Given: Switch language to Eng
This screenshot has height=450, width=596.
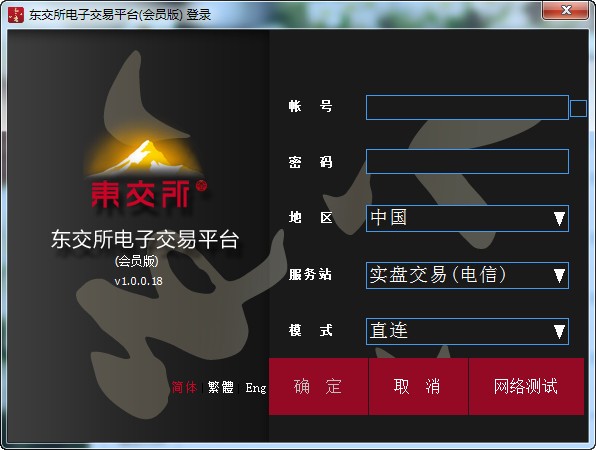Looking at the screenshot, I should (x=256, y=388).
